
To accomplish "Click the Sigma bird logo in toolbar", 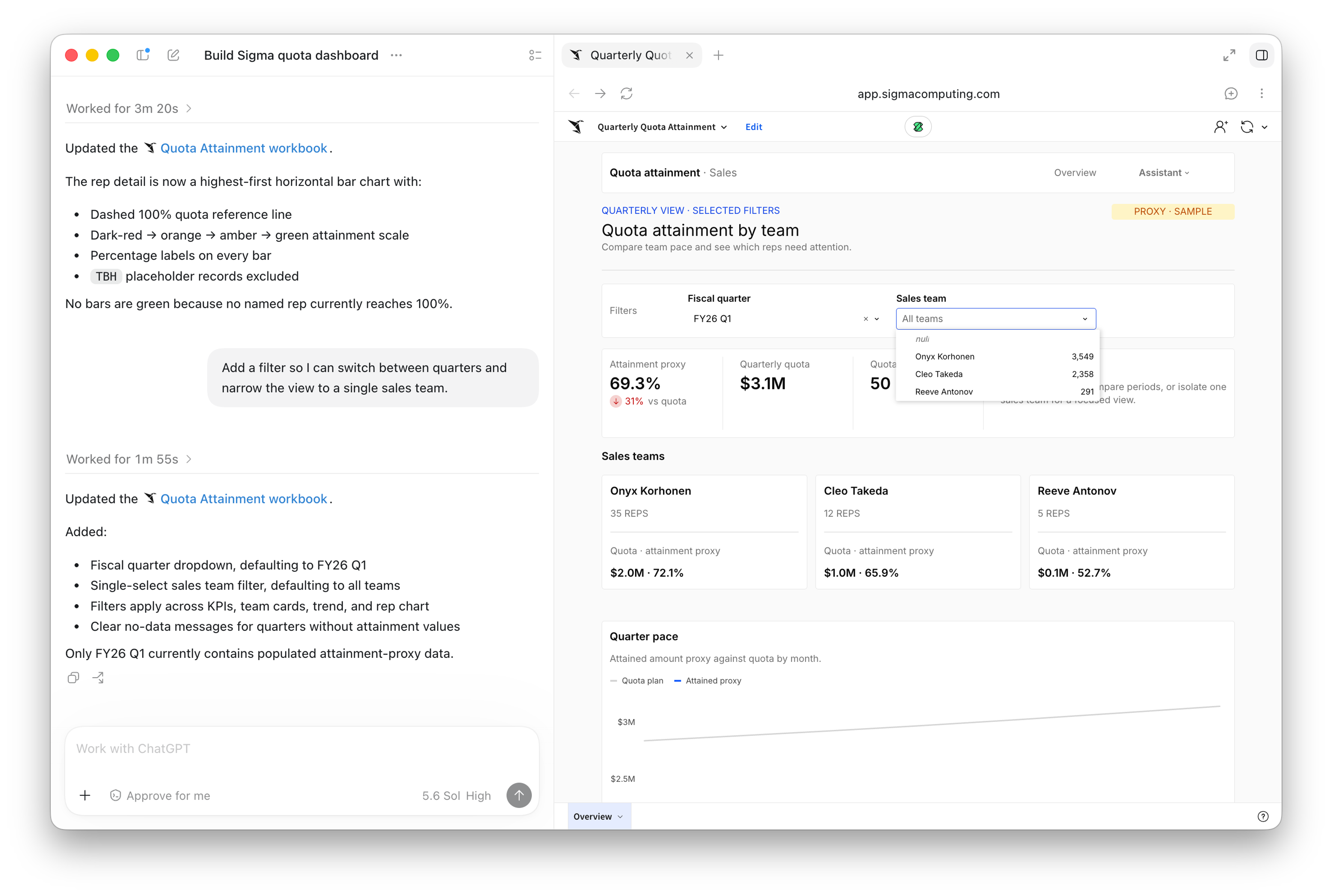I will [576, 127].
